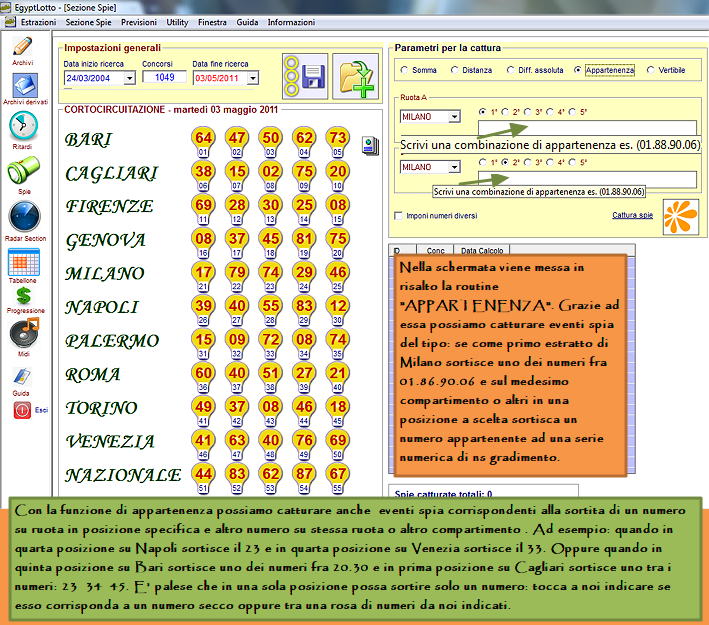Screen dimensions: 709x625
Task: Open Data inizio ricerca date dropdown
Action: [130, 78]
